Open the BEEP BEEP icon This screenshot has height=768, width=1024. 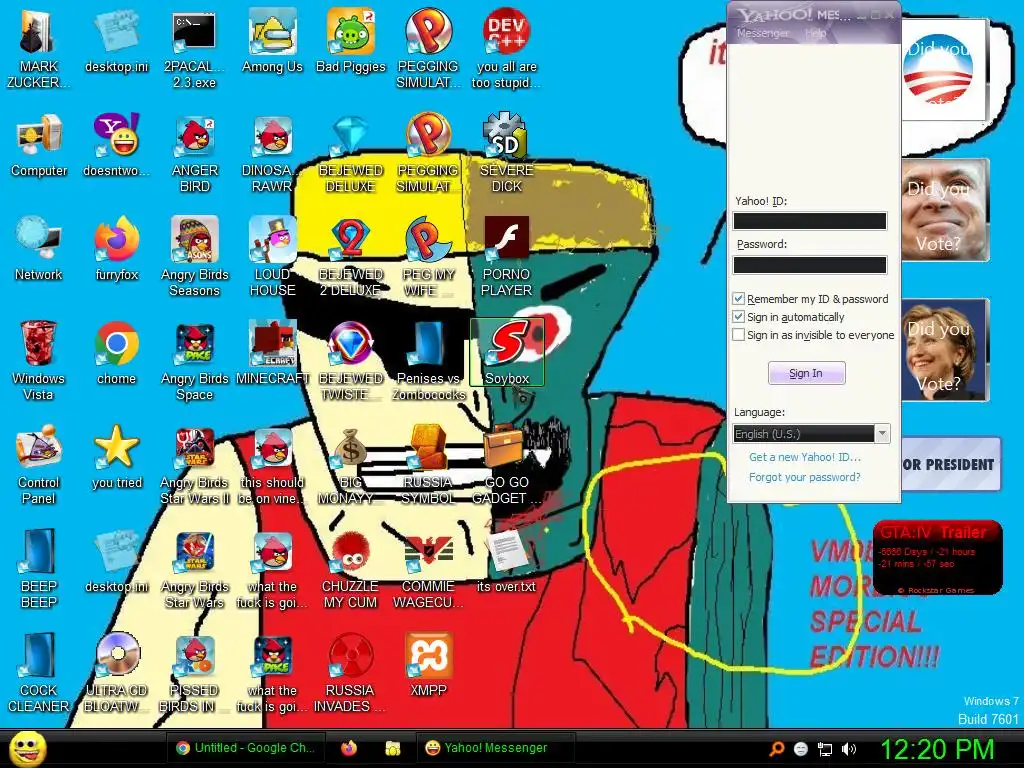point(39,568)
